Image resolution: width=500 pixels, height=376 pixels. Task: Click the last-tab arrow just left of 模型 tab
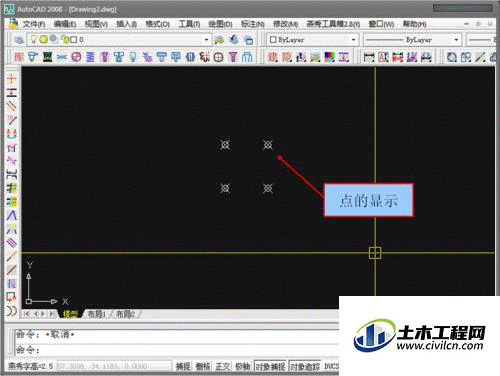click(52, 314)
